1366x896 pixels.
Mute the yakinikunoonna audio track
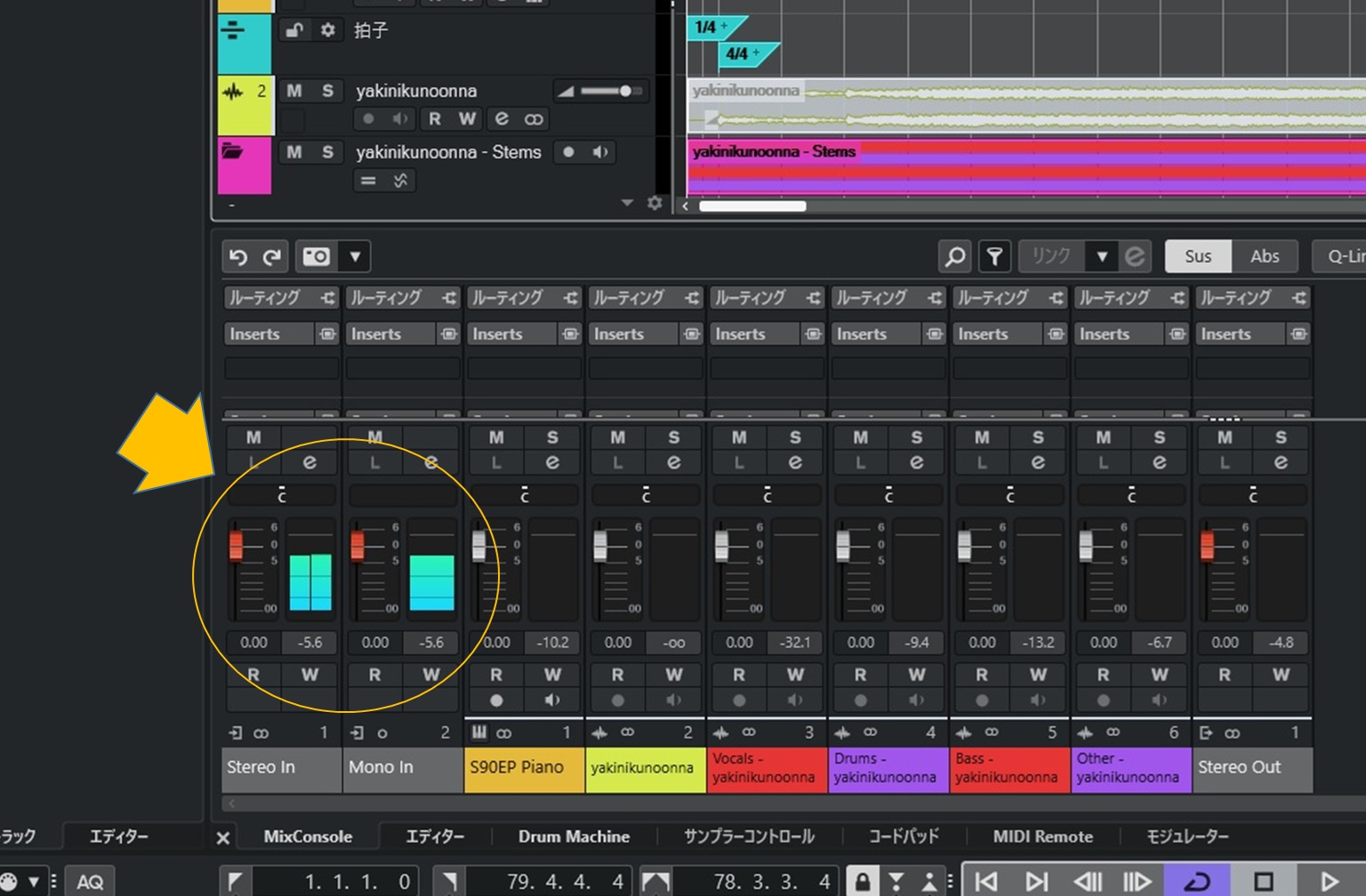[293, 91]
